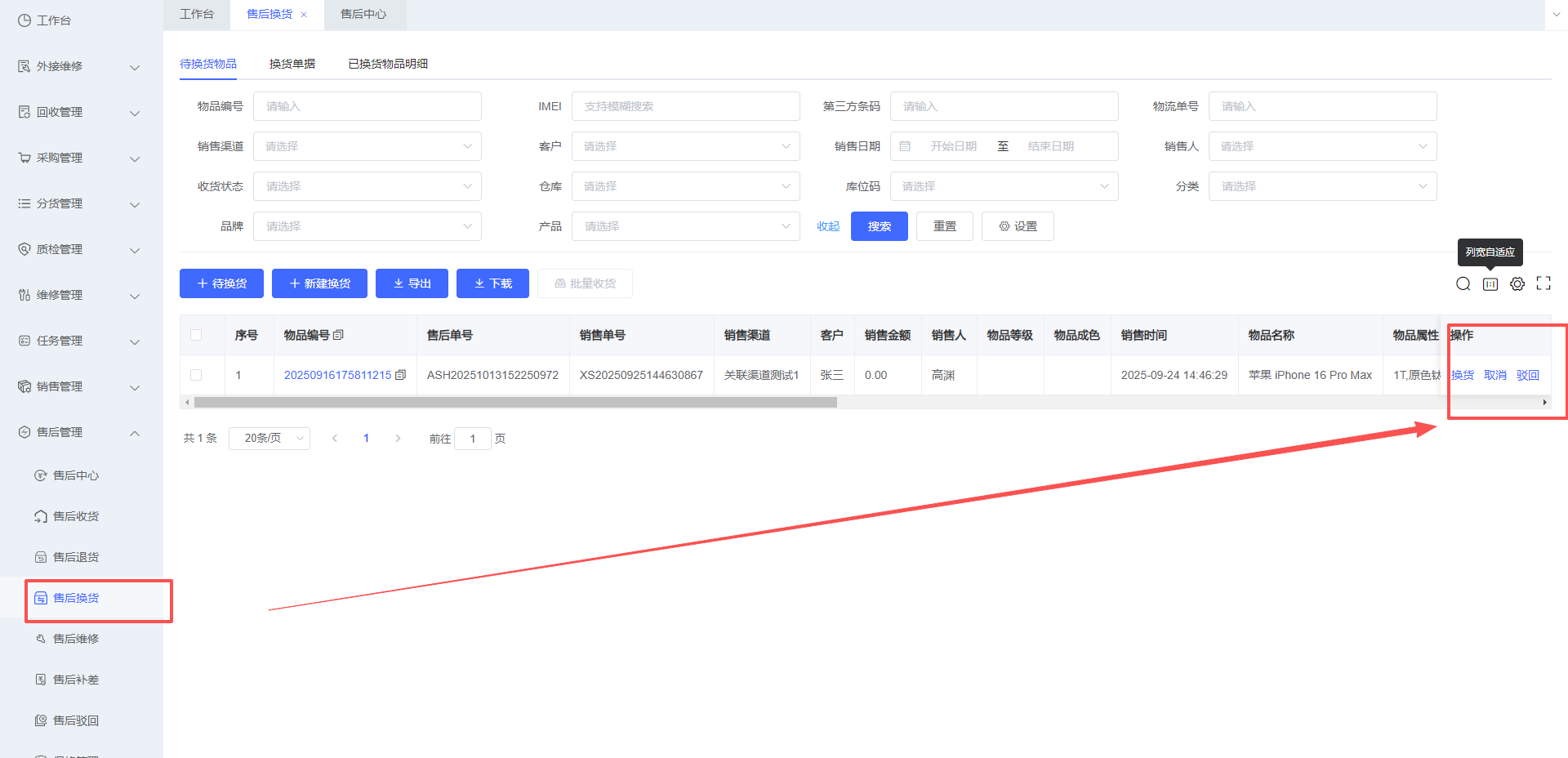Image resolution: width=1568 pixels, height=758 pixels.
Task: Focus the IMEI search input field
Action: (685, 106)
